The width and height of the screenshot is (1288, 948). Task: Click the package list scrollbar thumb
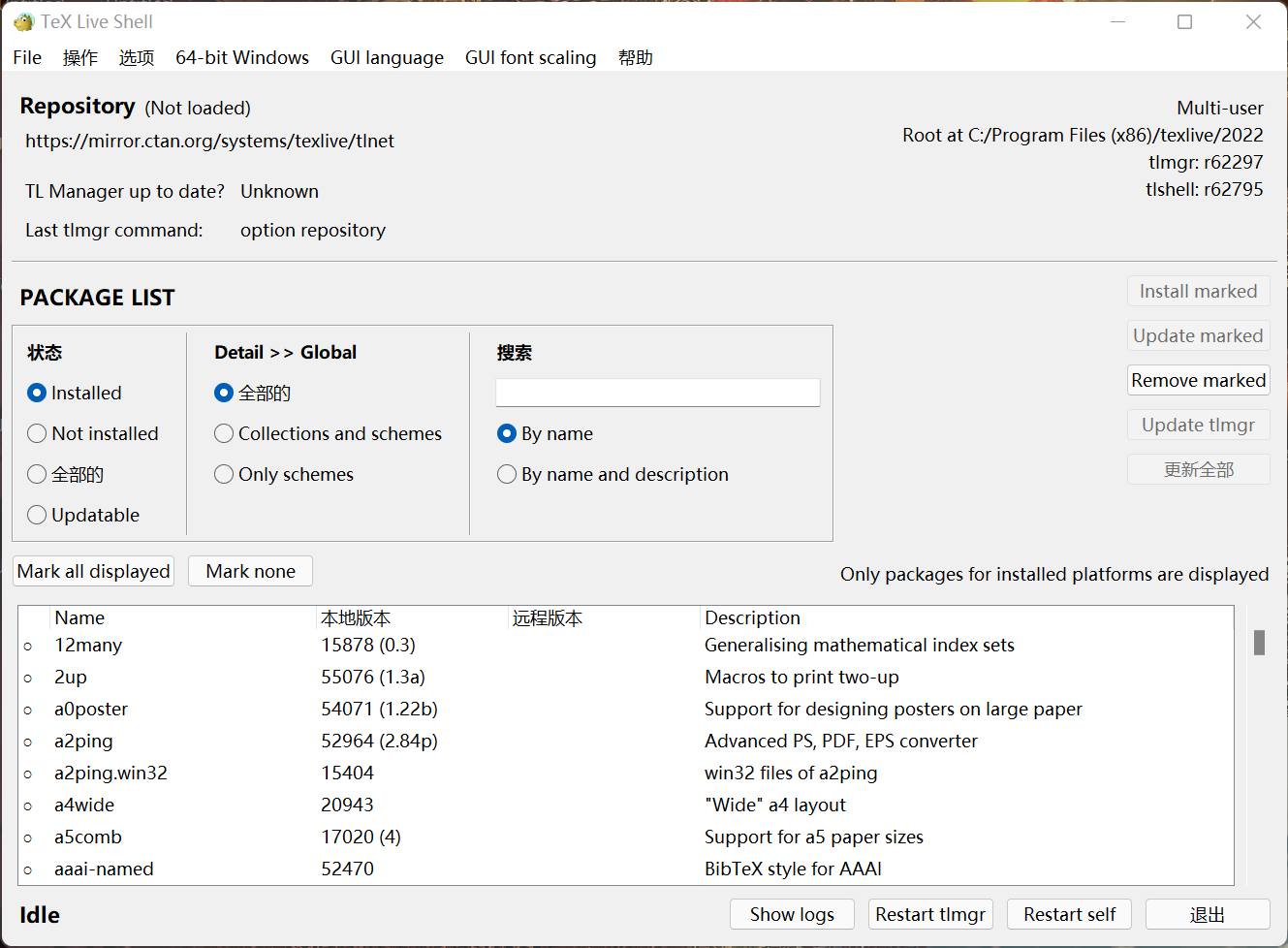[1259, 643]
